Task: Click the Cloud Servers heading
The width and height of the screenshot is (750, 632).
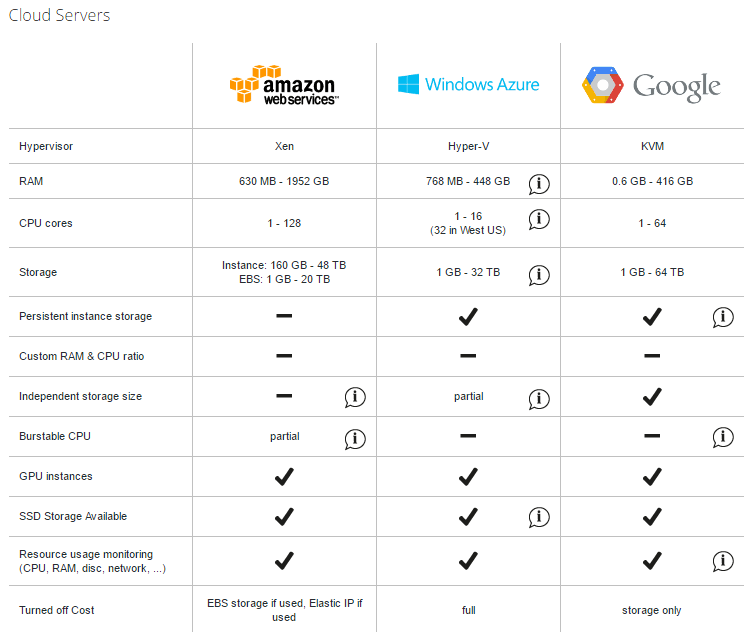Action: 59,15
